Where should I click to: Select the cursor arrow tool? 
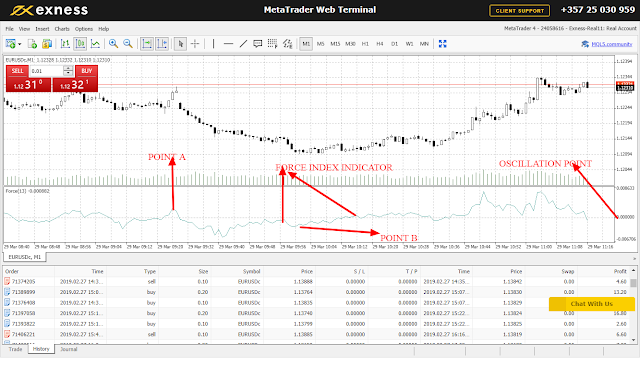click(x=180, y=44)
